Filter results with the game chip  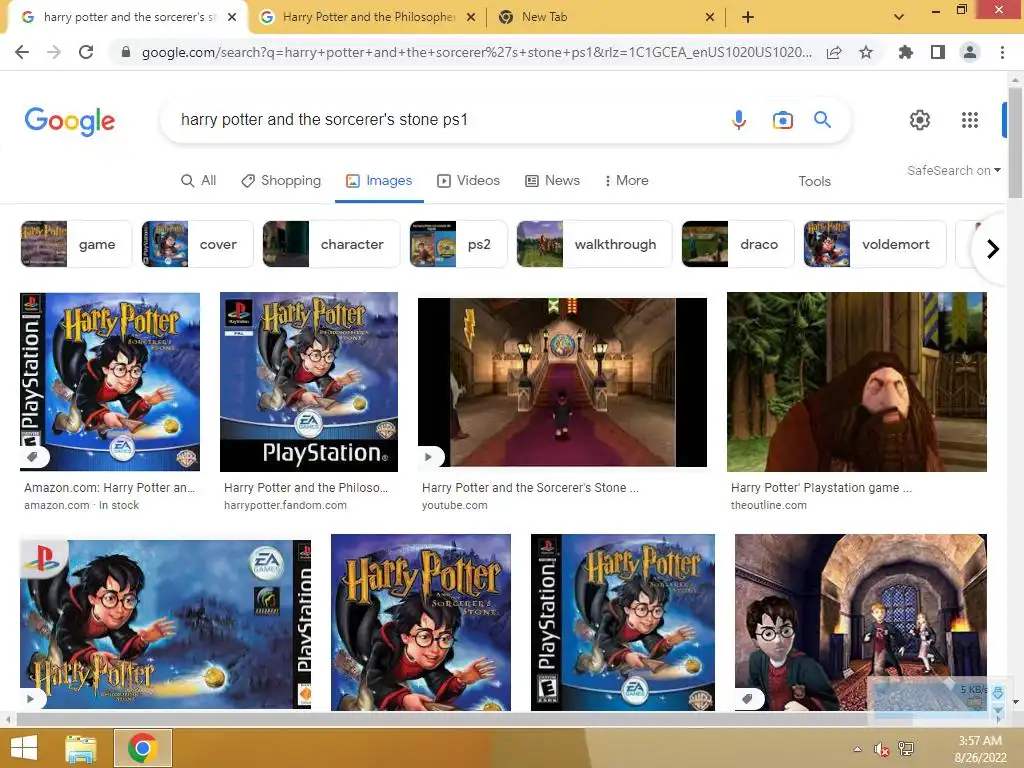pos(76,244)
